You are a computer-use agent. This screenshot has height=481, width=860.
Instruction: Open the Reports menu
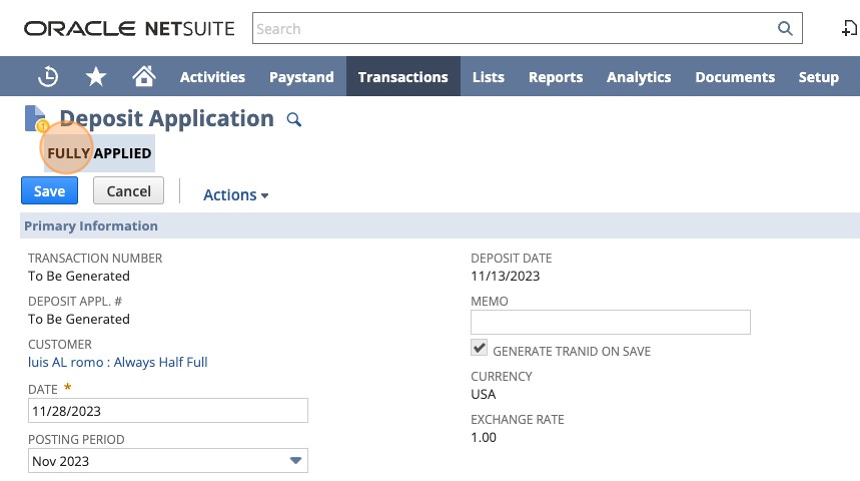pos(556,76)
